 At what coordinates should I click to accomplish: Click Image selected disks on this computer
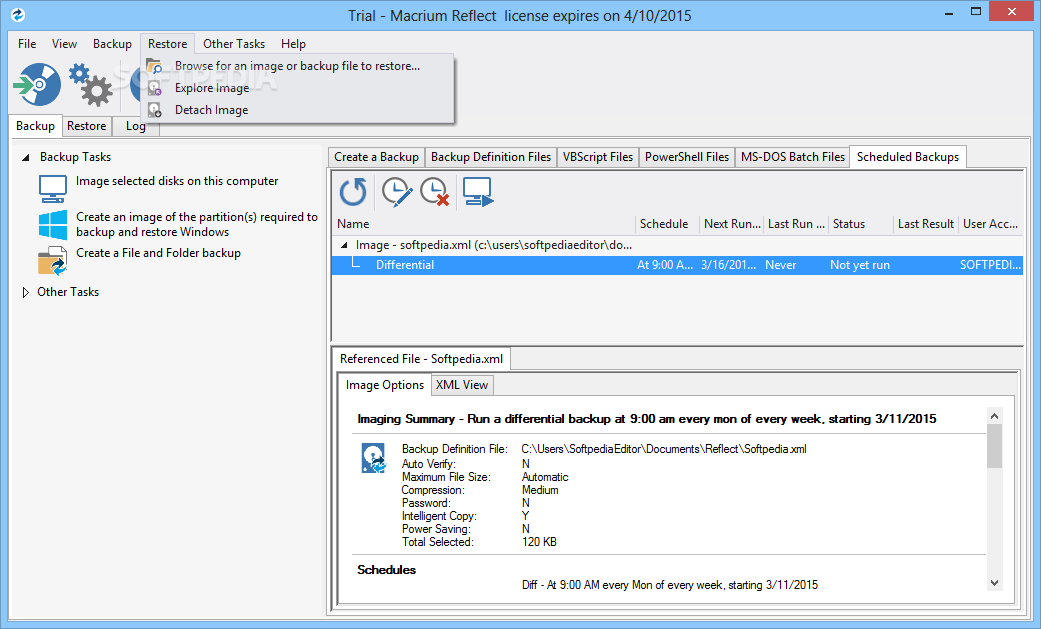click(x=177, y=181)
